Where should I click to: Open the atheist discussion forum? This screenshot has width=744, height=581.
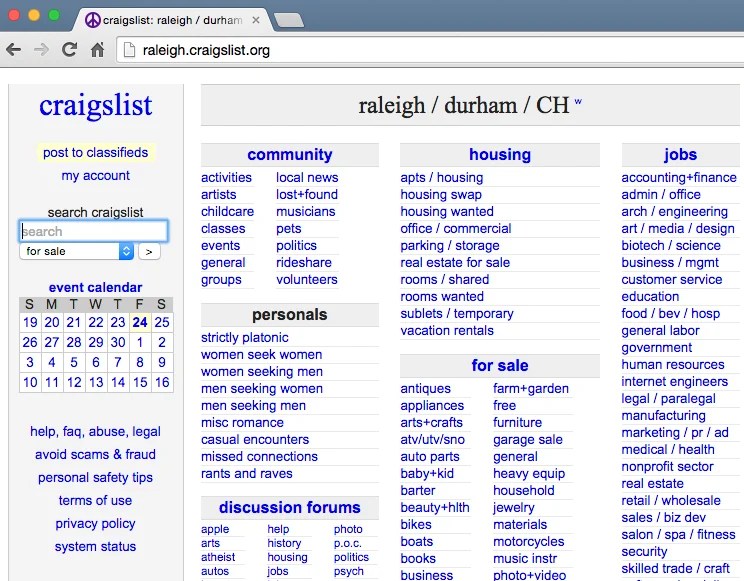(x=218, y=557)
